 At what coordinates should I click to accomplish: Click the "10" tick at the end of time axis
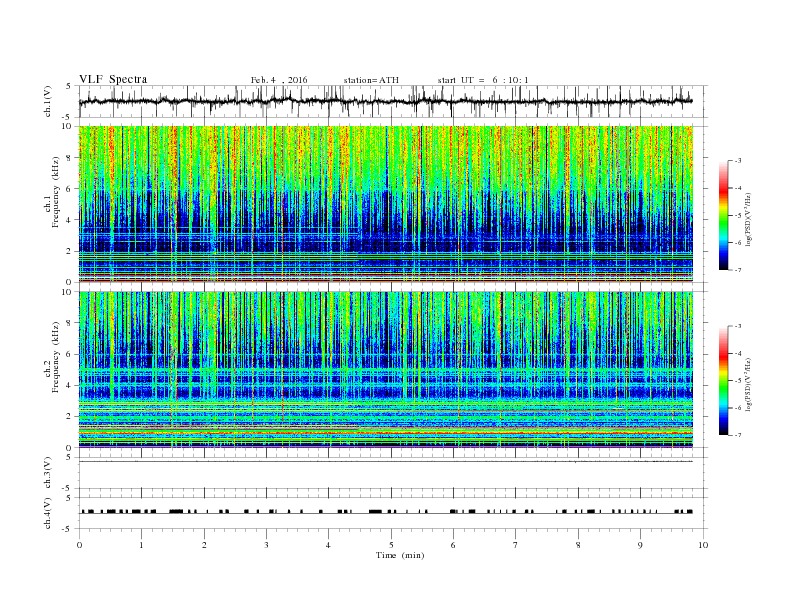[703, 545]
